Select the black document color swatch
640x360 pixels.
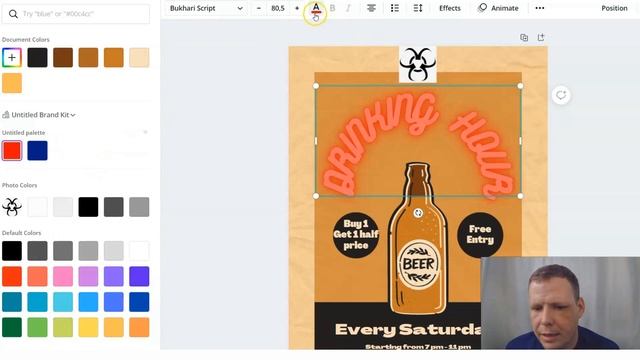37,58
